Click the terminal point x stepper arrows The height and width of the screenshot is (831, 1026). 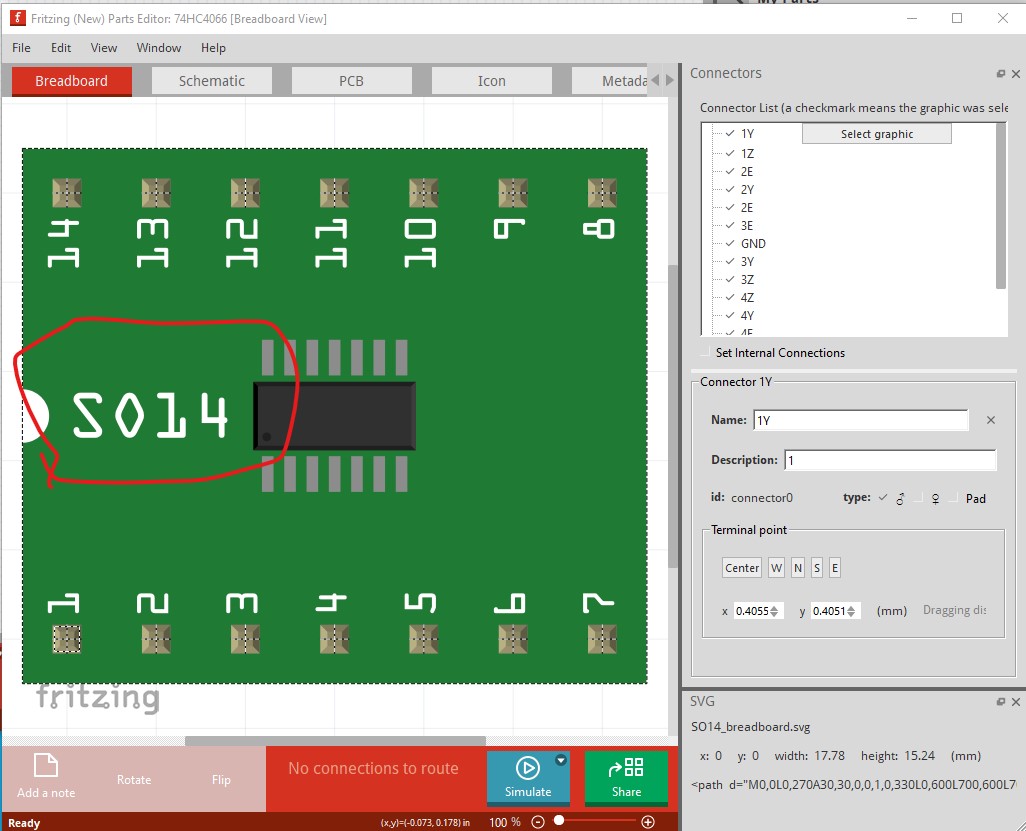[775, 611]
